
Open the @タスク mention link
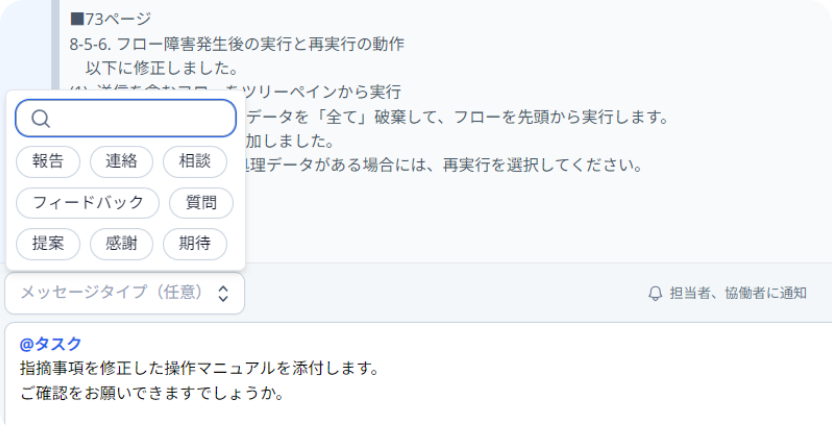(50, 344)
